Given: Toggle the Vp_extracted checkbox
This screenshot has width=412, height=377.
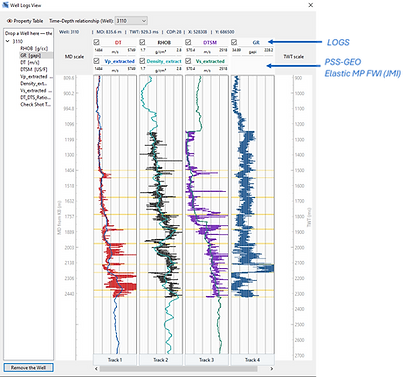Looking at the screenshot, I should point(97,61).
